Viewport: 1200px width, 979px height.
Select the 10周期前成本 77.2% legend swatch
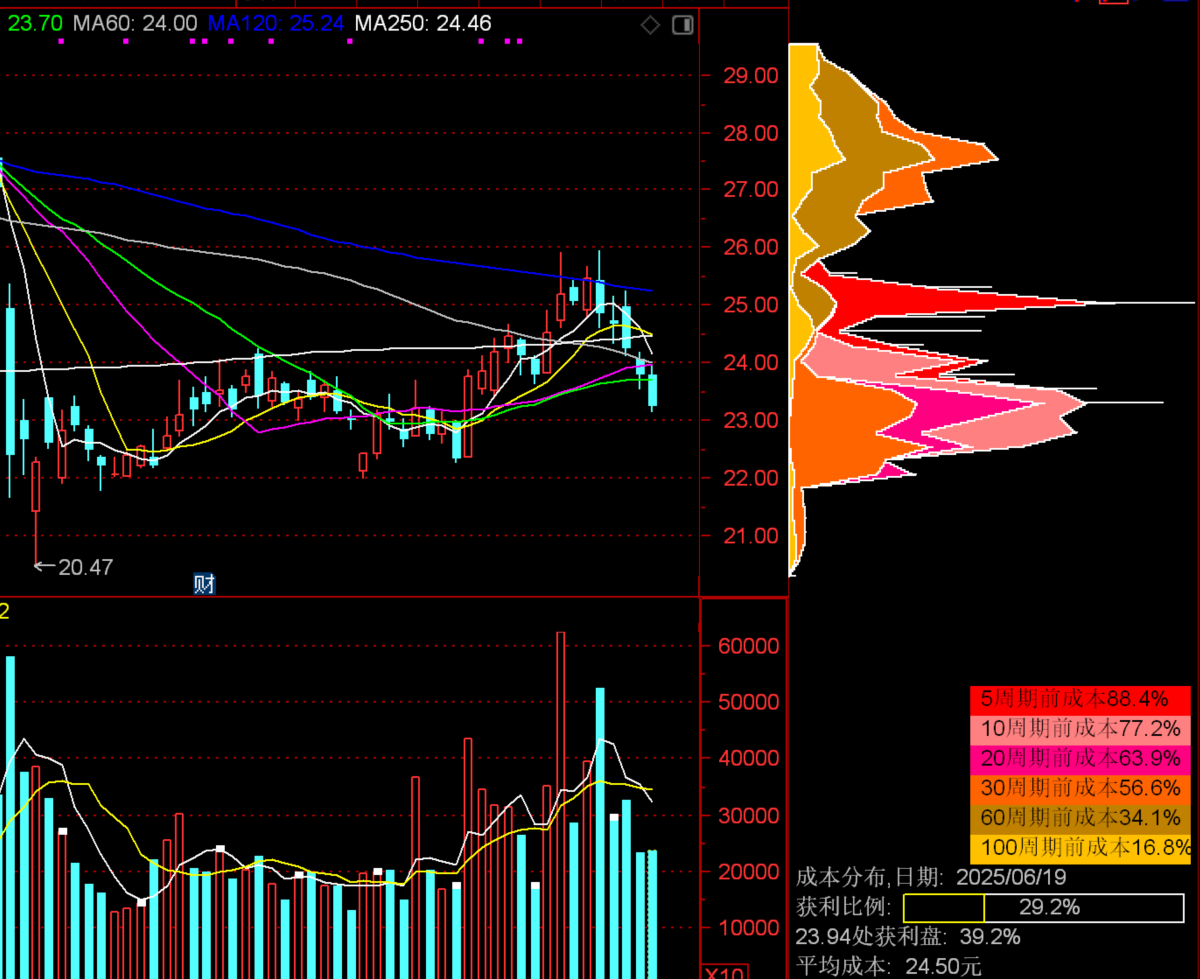tap(1081, 729)
